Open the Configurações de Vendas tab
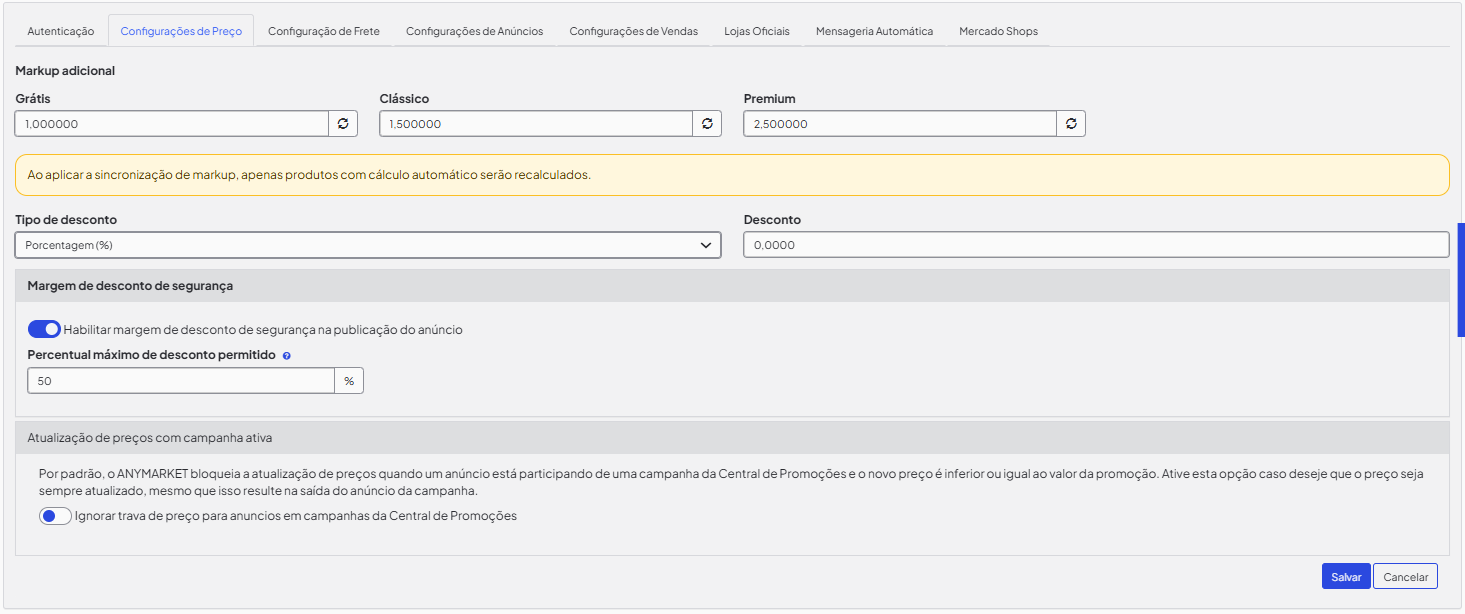Viewport: 1465px width, 614px height. pyautogui.click(x=634, y=31)
